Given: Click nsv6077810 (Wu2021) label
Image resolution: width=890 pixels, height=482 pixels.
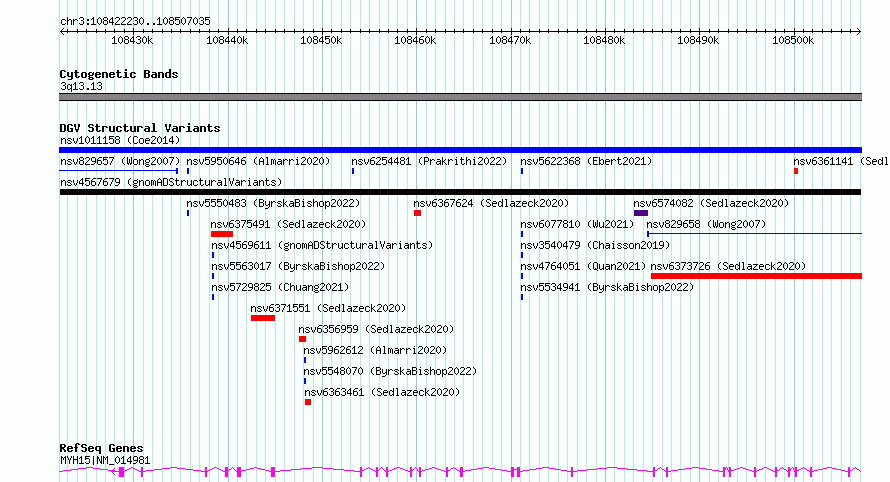Looking at the screenshot, I should (x=577, y=224).
